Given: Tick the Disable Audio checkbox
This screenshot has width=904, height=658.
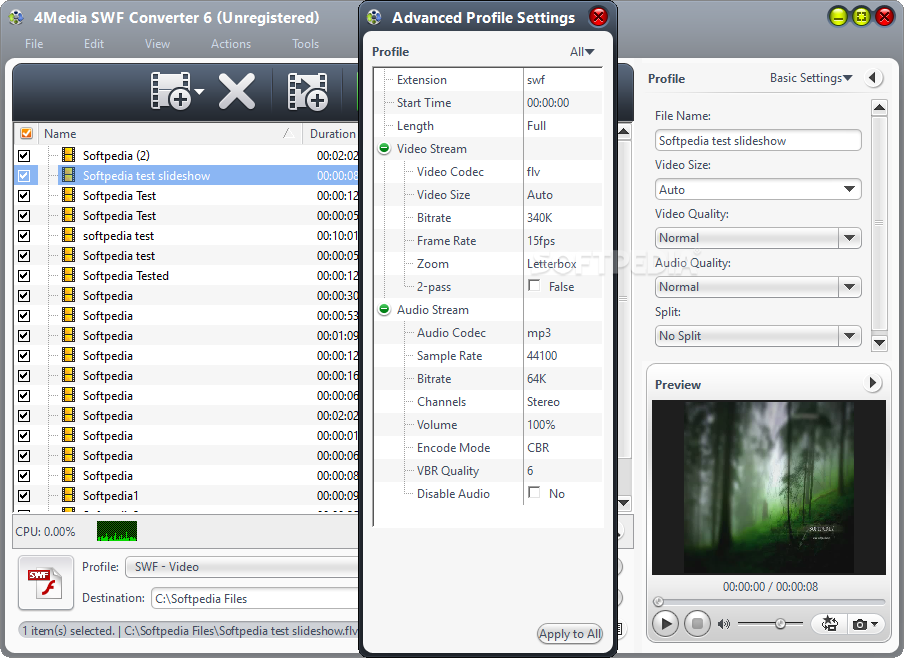Looking at the screenshot, I should coord(534,492).
